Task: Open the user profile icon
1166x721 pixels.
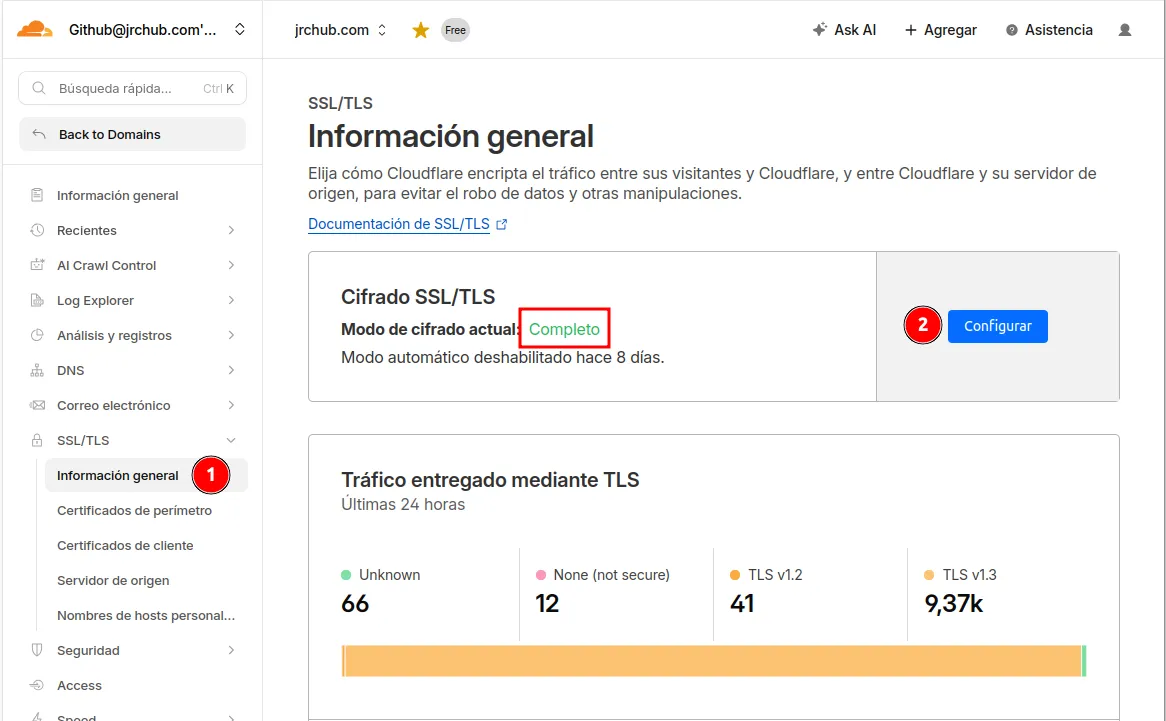Action: pos(1125,30)
